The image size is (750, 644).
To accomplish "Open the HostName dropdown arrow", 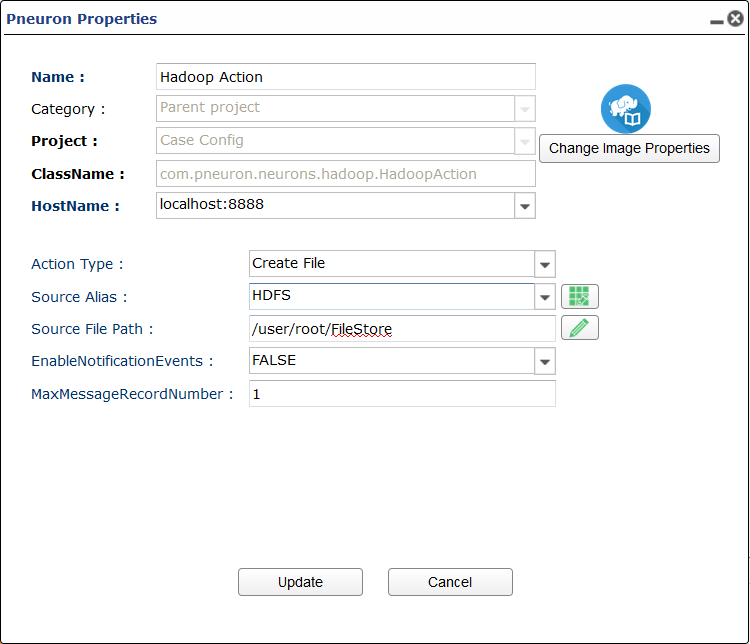I will tap(525, 206).
